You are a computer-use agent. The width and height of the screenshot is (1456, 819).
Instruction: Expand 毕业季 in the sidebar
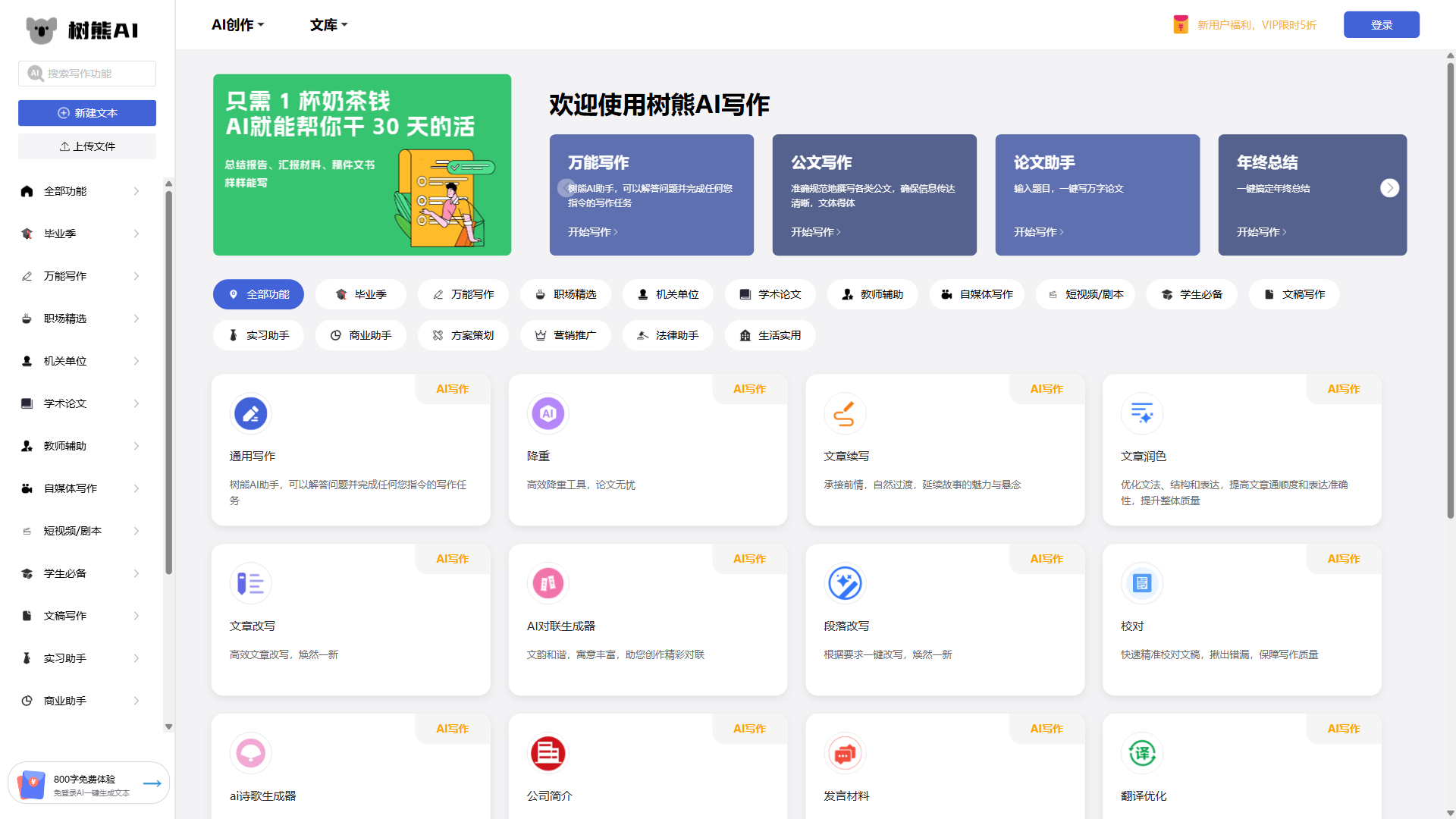click(x=136, y=234)
